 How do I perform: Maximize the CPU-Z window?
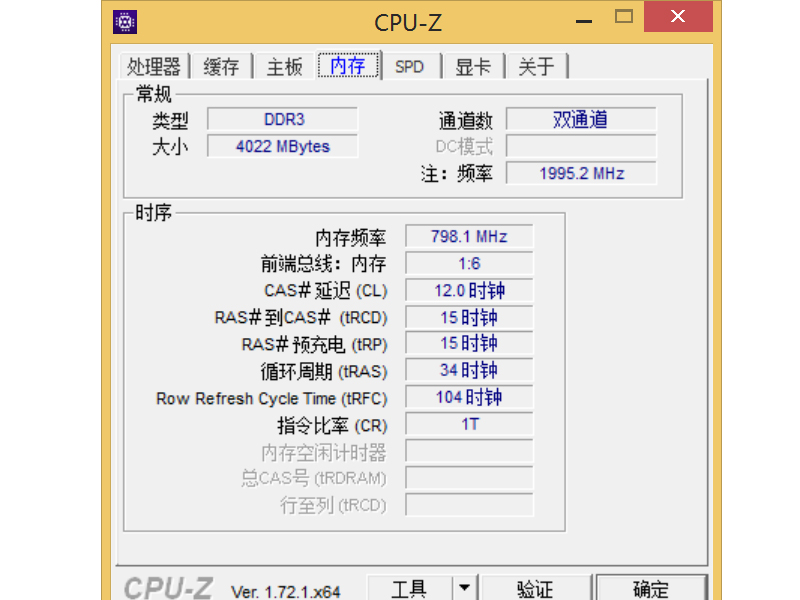click(624, 17)
